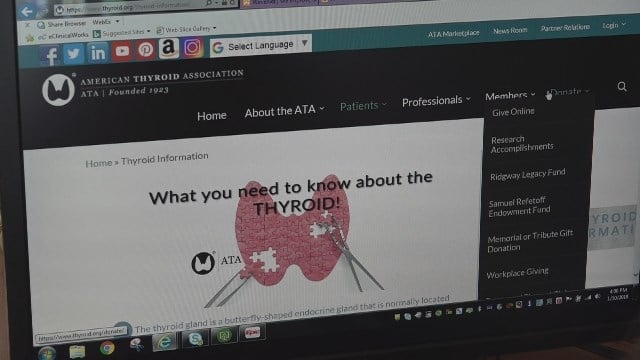Launch Chrome from the Windows taskbar
Image resolution: width=640 pixels, height=360 pixels.
pyautogui.click(x=107, y=348)
